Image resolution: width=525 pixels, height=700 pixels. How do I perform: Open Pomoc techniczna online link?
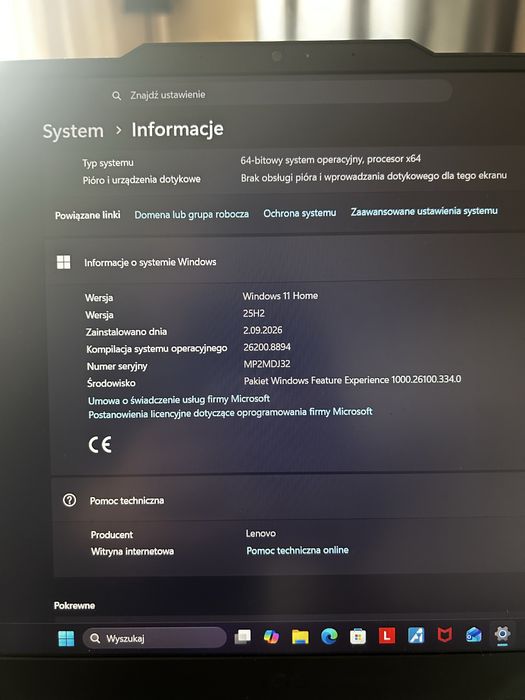(297, 550)
